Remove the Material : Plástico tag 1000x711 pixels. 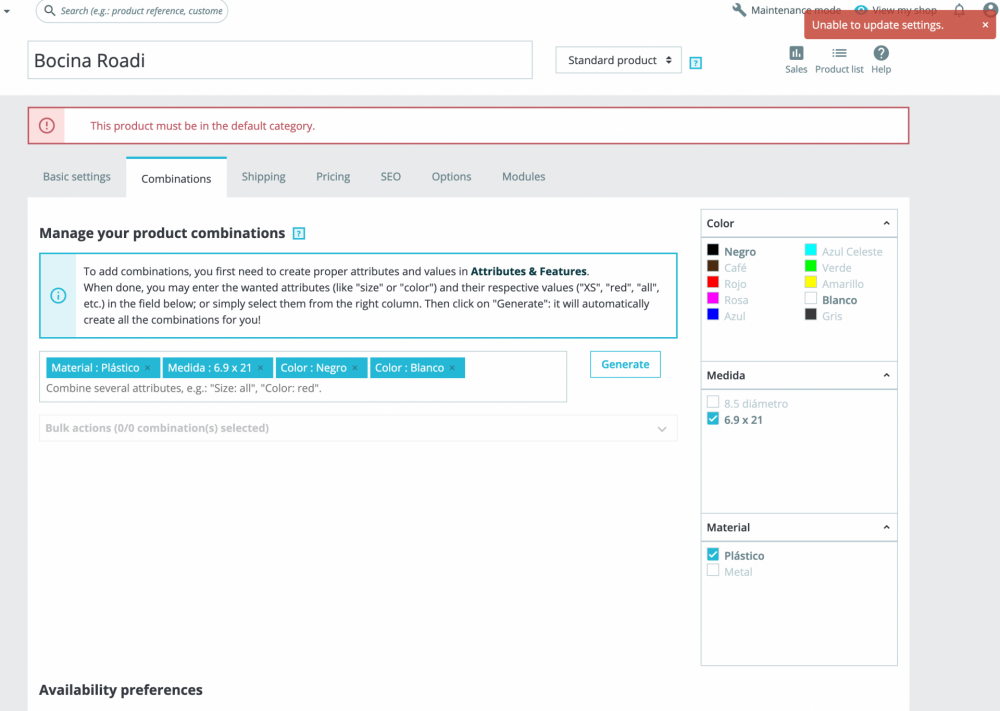tap(147, 368)
